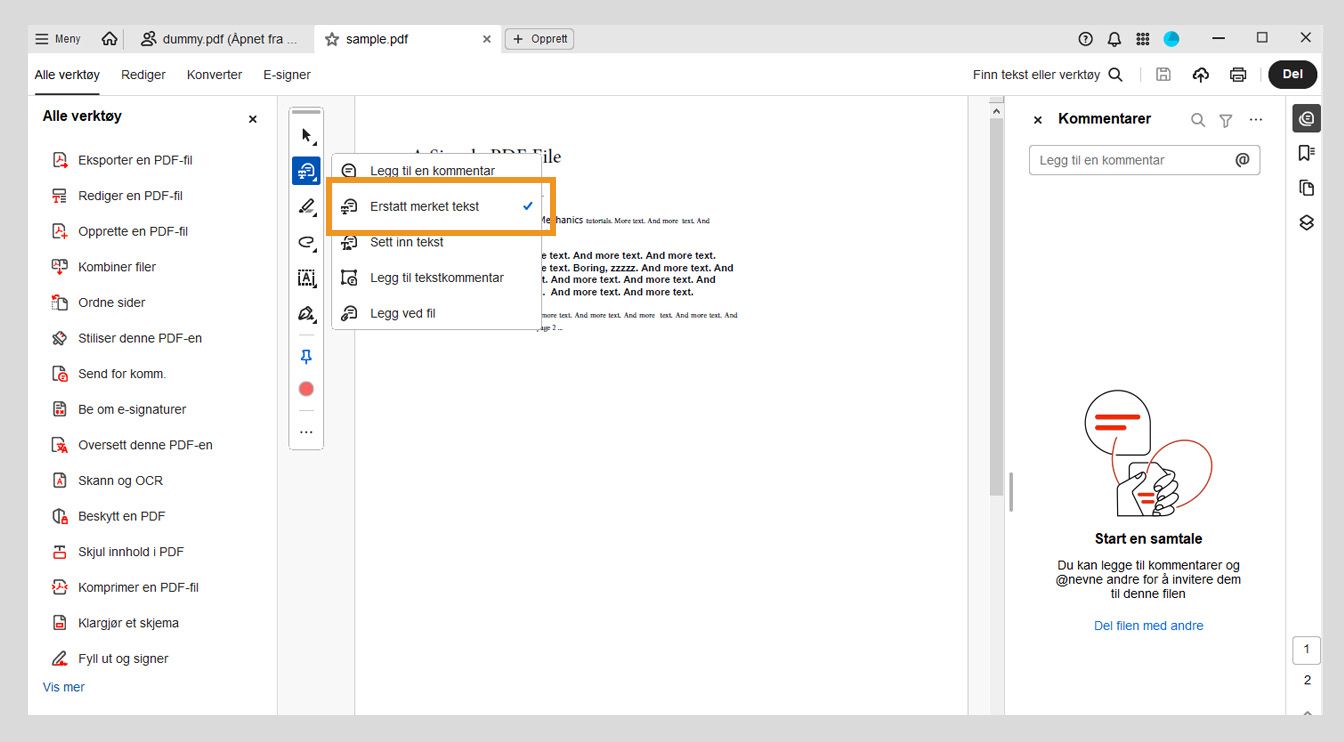Open the Meny hamburger menu
Viewport: 1344px width, 742px height.
pyautogui.click(x=58, y=39)
